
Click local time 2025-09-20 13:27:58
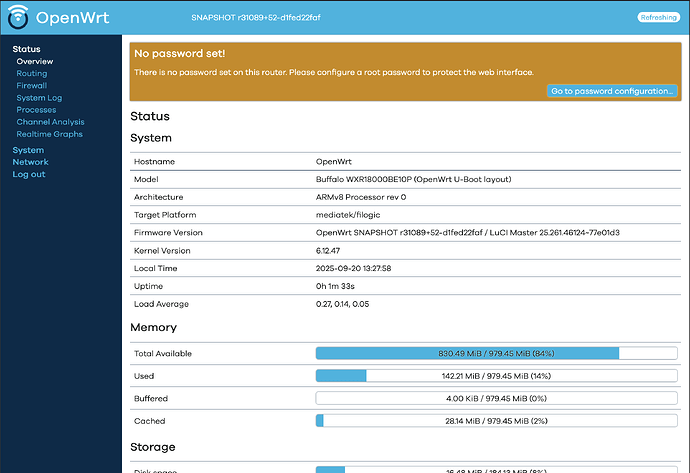[x=353, y=268]
